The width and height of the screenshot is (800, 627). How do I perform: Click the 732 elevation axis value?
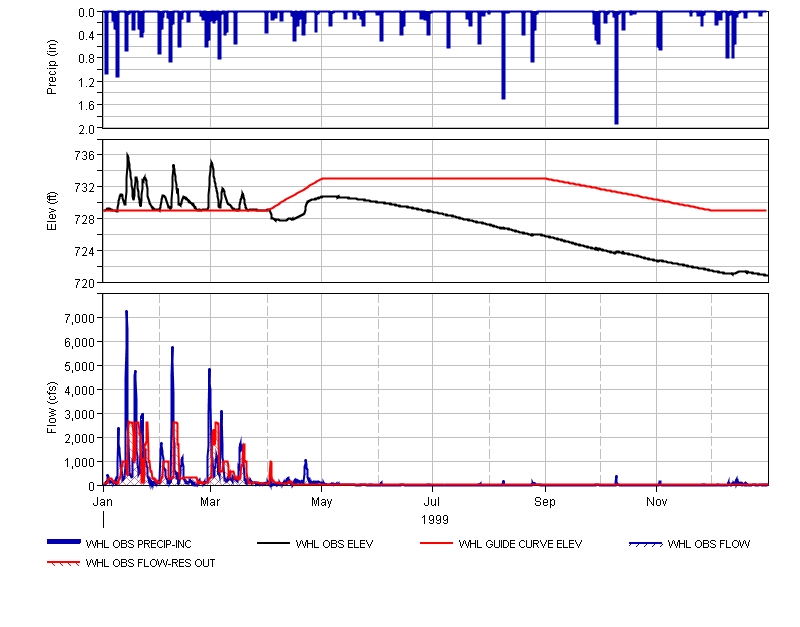pos(85,187)
